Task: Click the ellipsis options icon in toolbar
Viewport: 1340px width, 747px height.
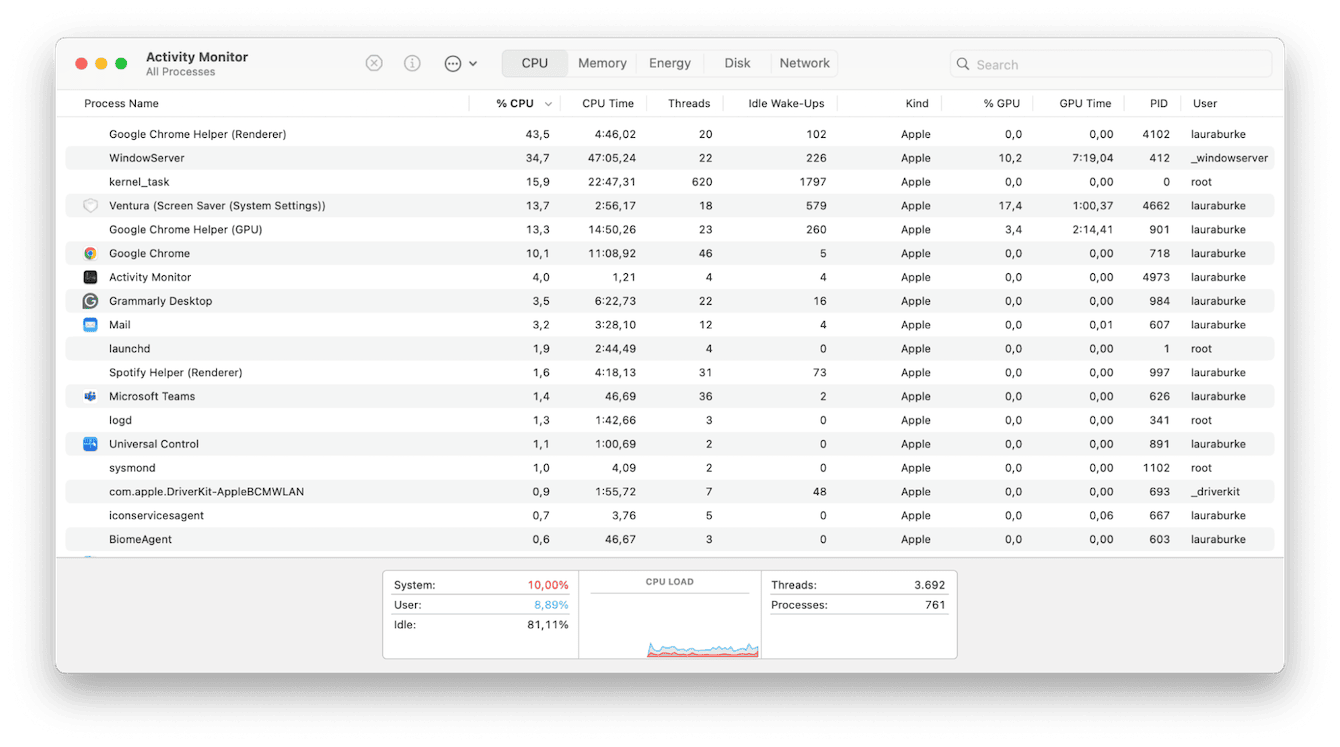Action: pos(454,62)
